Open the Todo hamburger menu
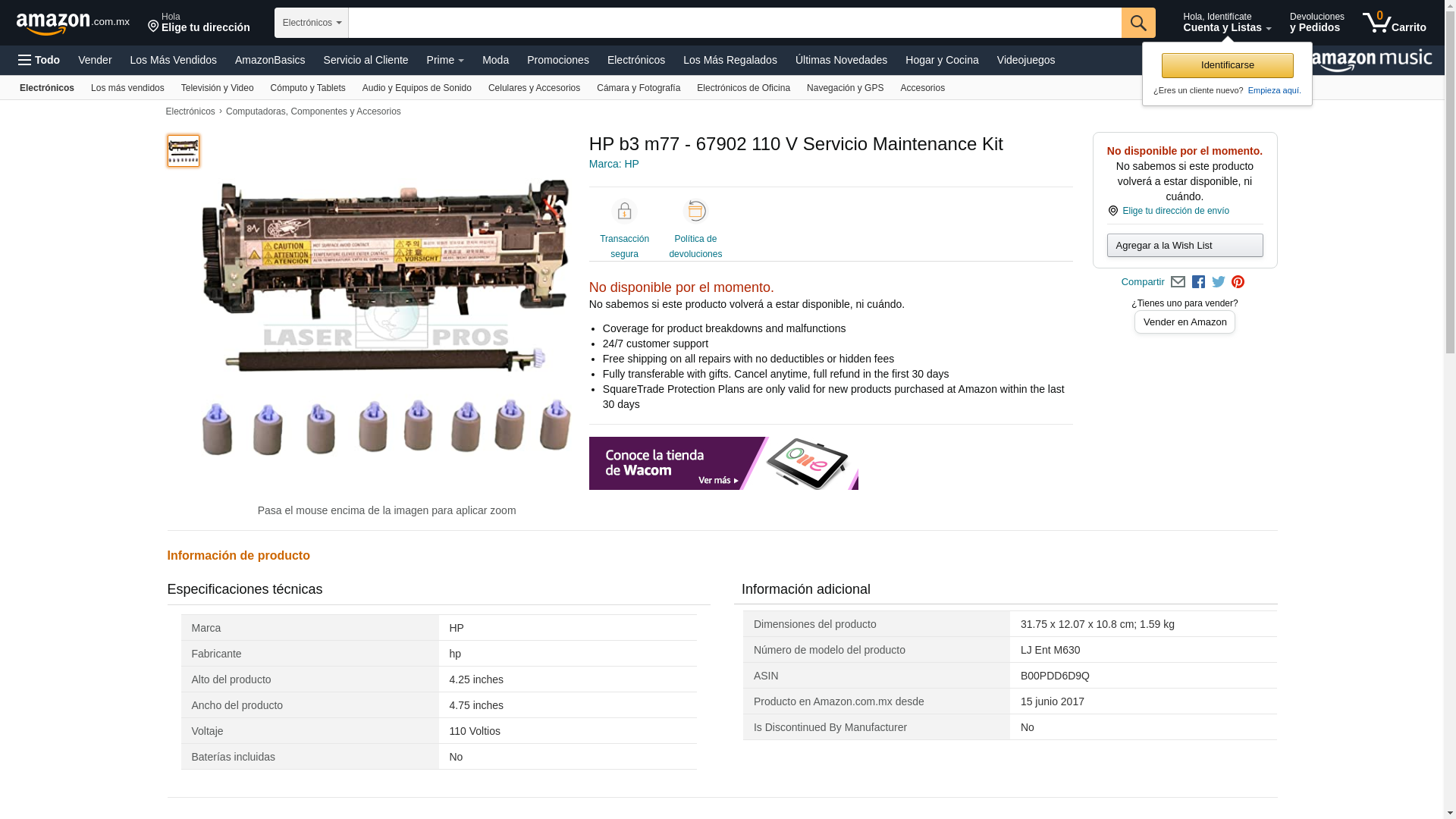Screen dimensions: 1456x819 click(x=39, y=60)
